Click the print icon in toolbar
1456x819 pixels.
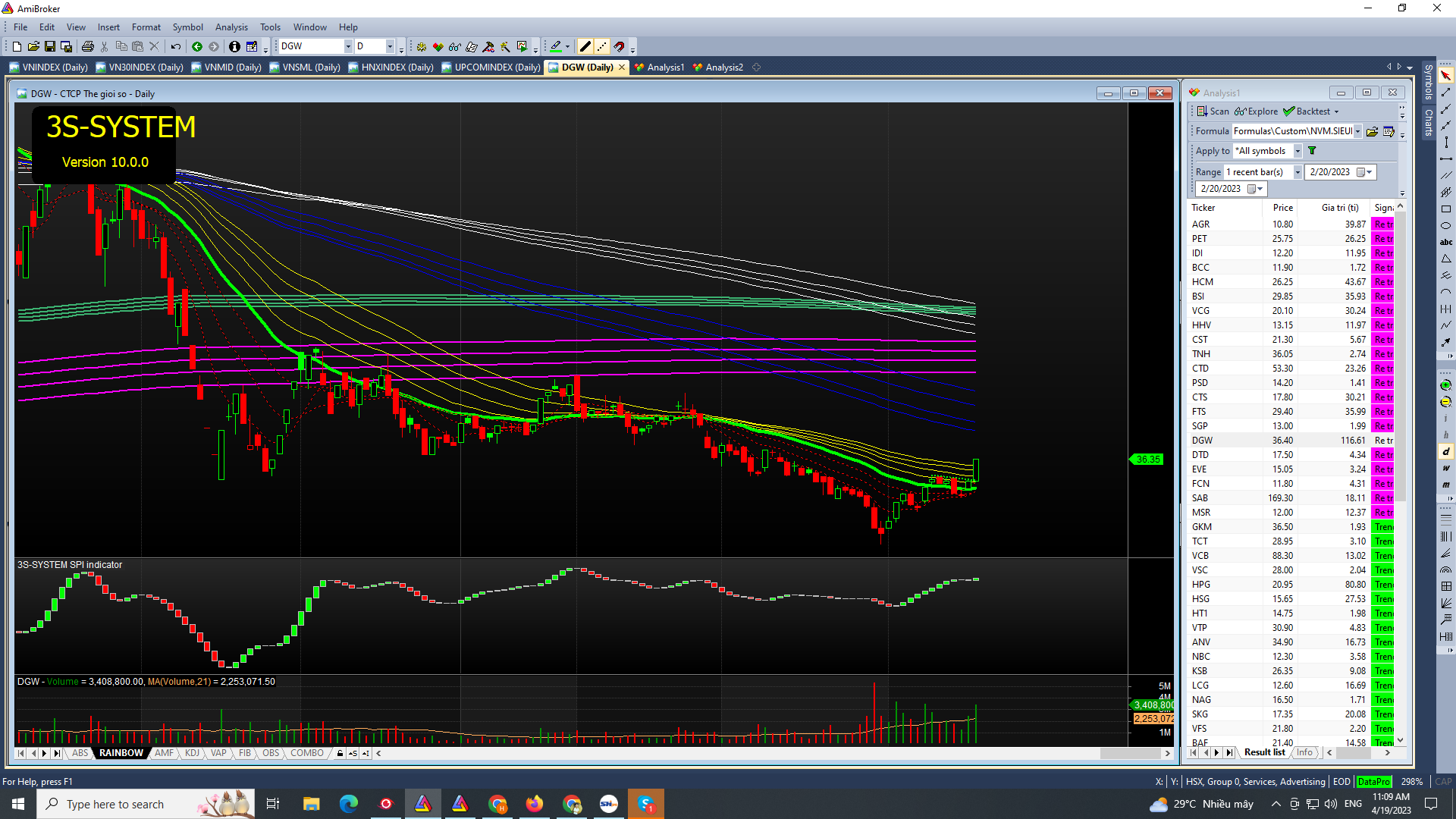pos(88,47)
